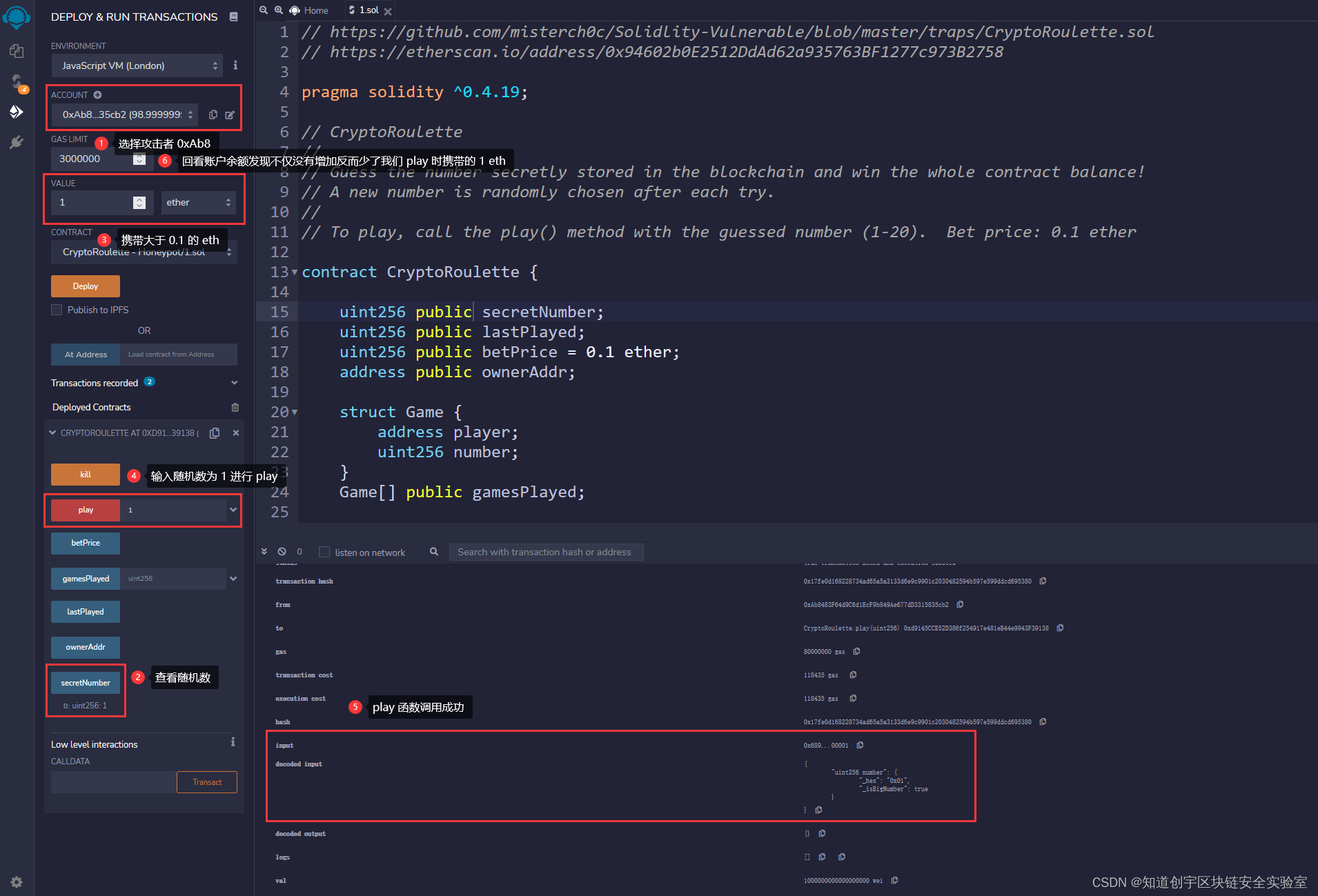
Task: Click the At Address button
Action: click(x=86, y=355)
